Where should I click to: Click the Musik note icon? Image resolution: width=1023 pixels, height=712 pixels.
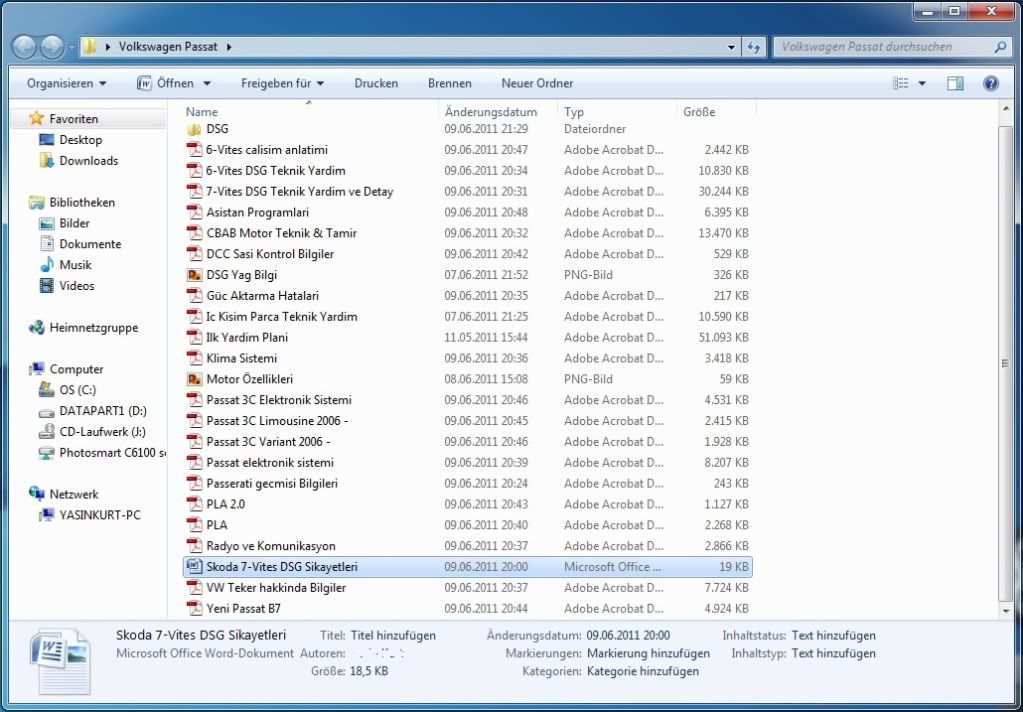coord(46,265)
